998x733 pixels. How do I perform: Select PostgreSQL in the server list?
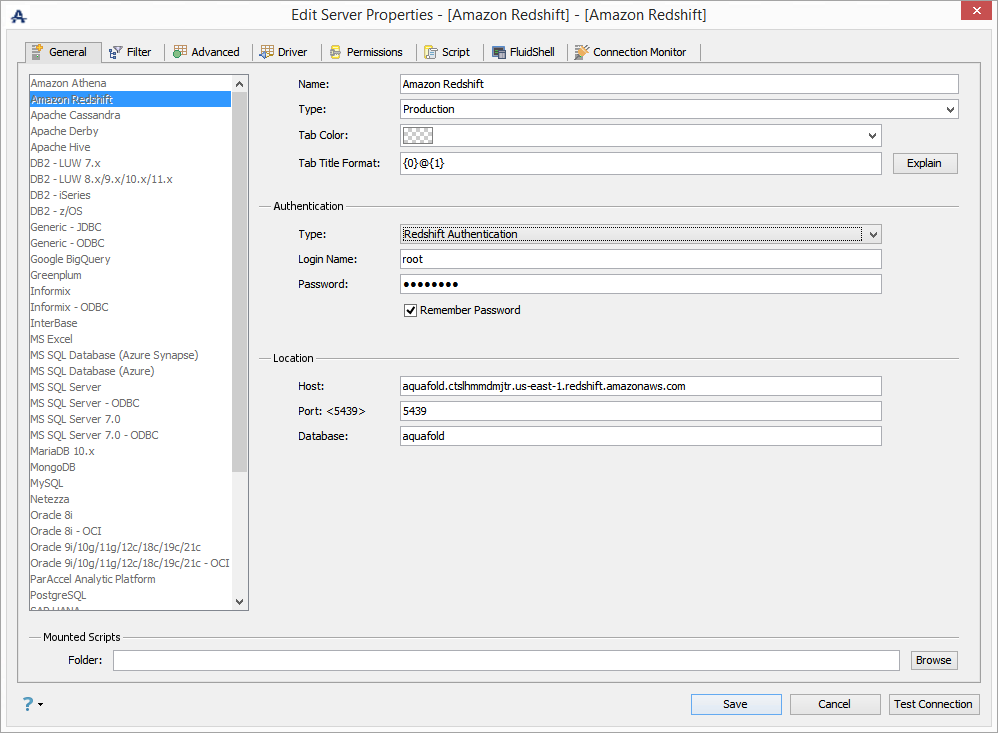[x=58, y=595]
